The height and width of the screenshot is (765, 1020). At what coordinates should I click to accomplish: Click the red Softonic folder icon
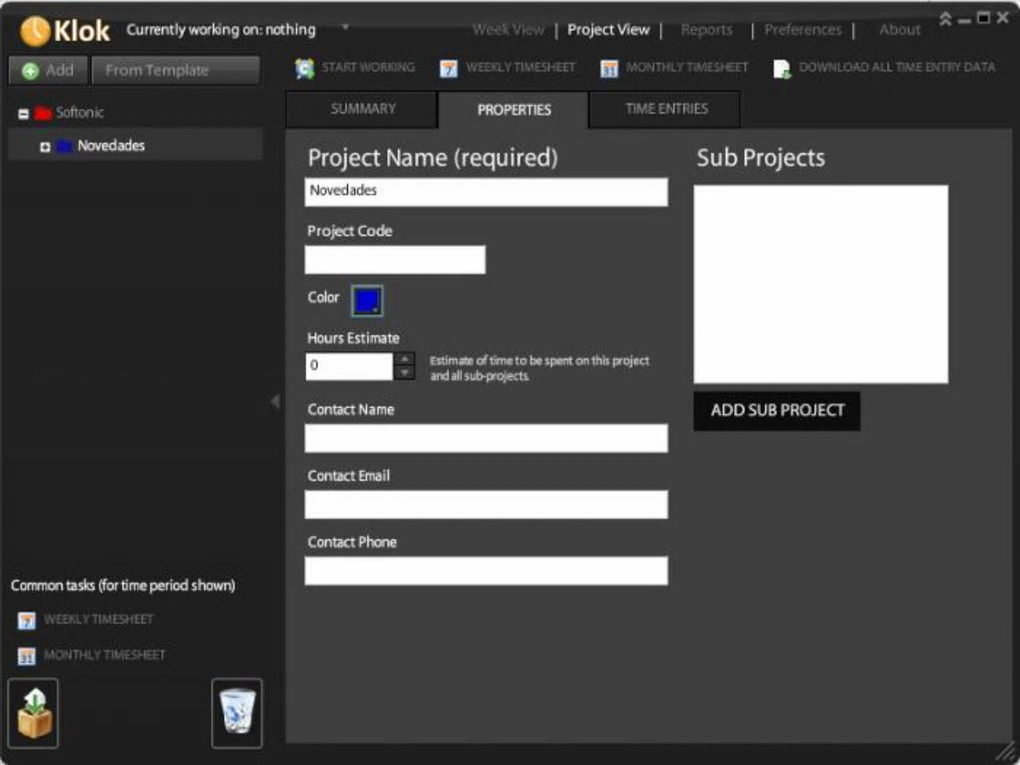[43, 113]
